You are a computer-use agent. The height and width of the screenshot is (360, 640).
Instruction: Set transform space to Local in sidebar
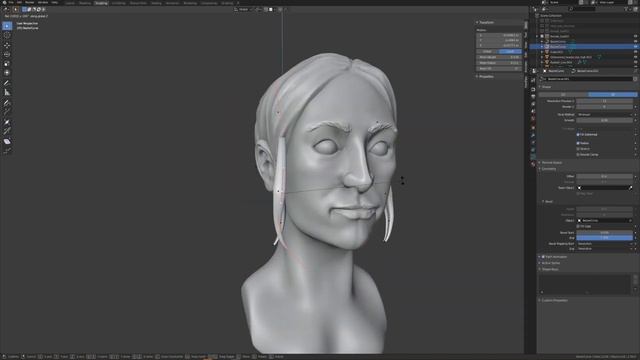[510, 52]
